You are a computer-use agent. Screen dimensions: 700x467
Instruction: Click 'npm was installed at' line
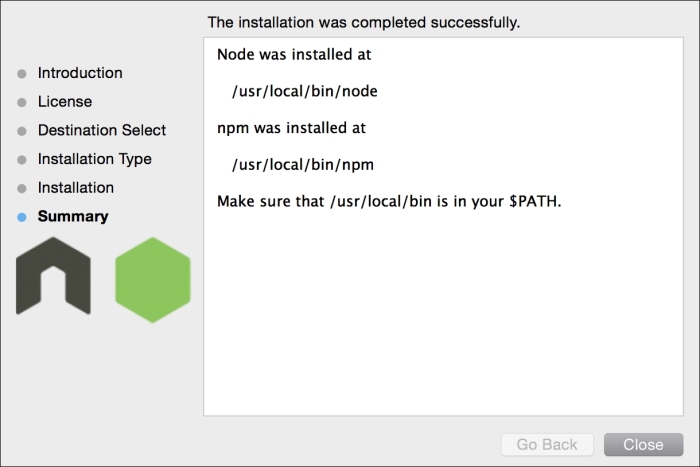tap(291, 128)
